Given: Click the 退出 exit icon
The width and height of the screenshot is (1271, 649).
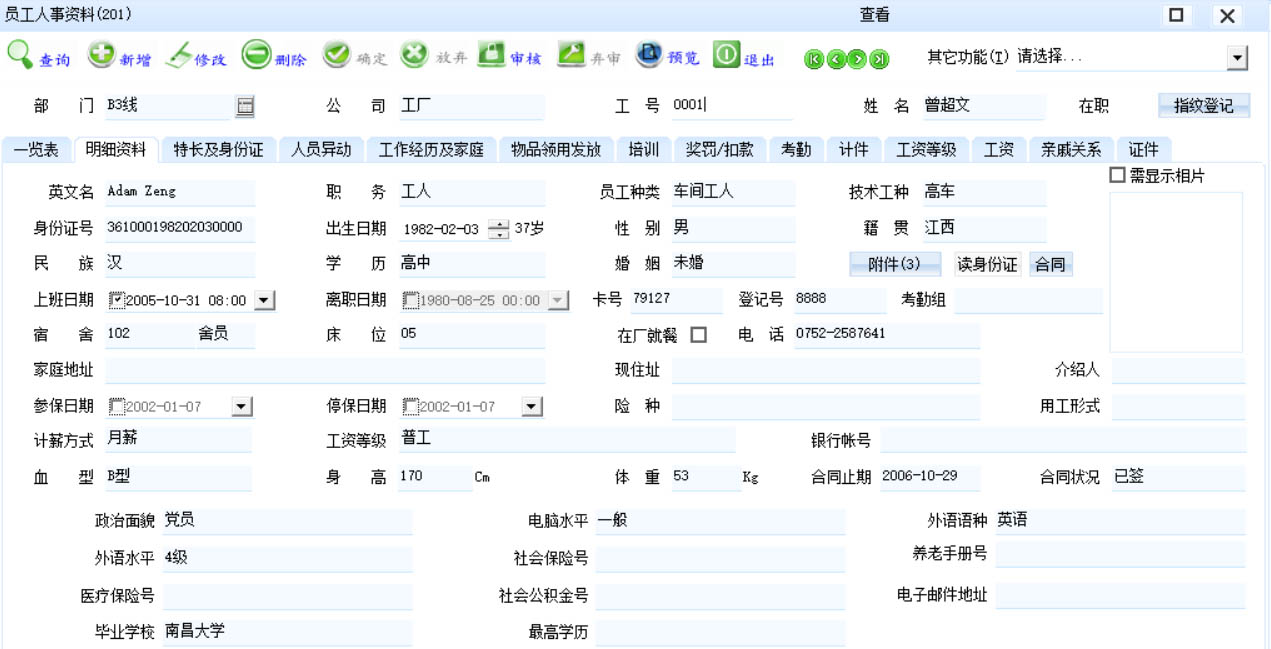Looking at the screenshot, I should click(726, 55).
